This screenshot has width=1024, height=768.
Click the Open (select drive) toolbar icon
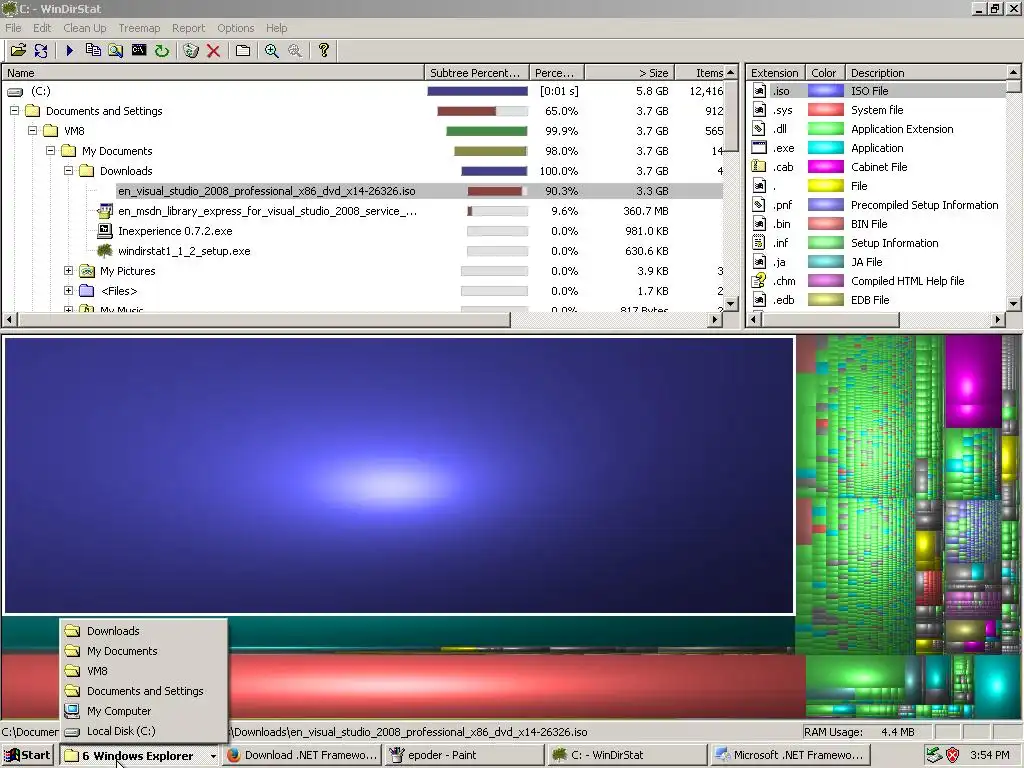coord(18,50)
